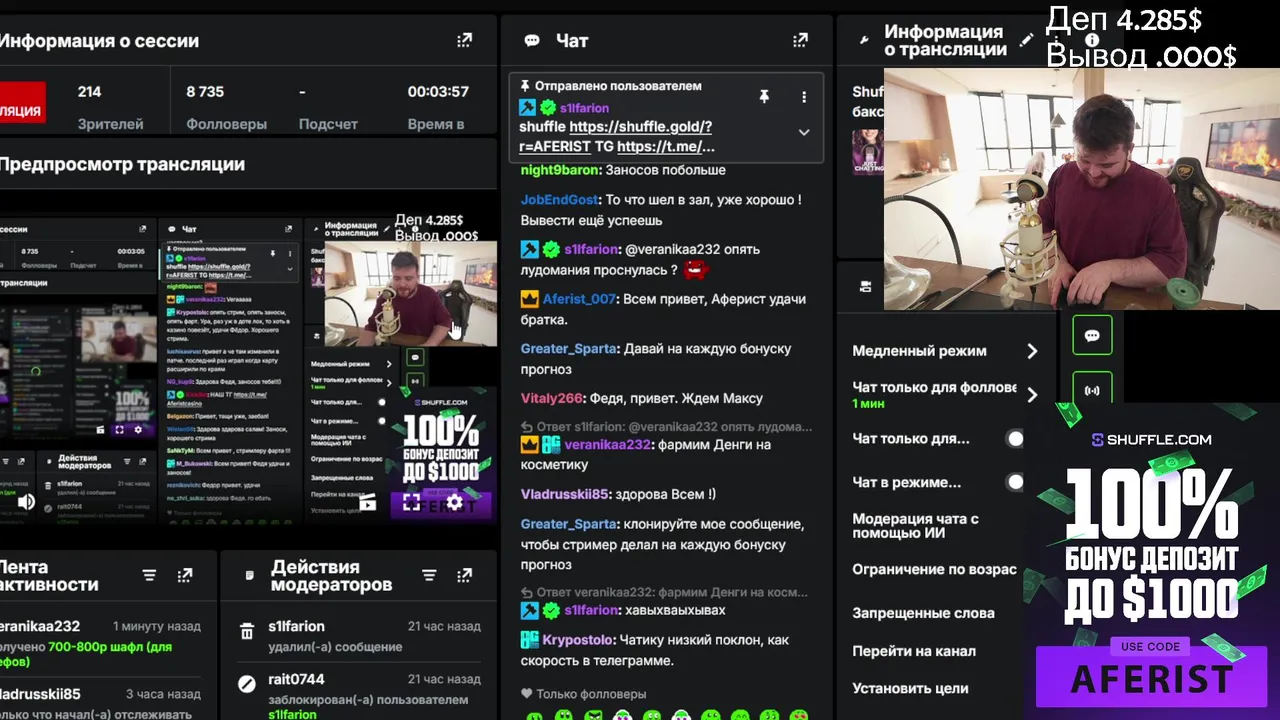Click the '00:03:57' stream time value
The image size is (1280, 720).
[438, 91]
